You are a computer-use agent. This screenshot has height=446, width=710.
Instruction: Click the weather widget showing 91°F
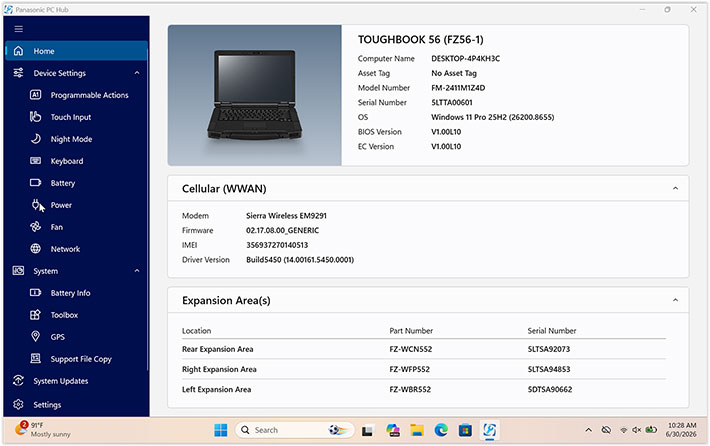(43, 430)
